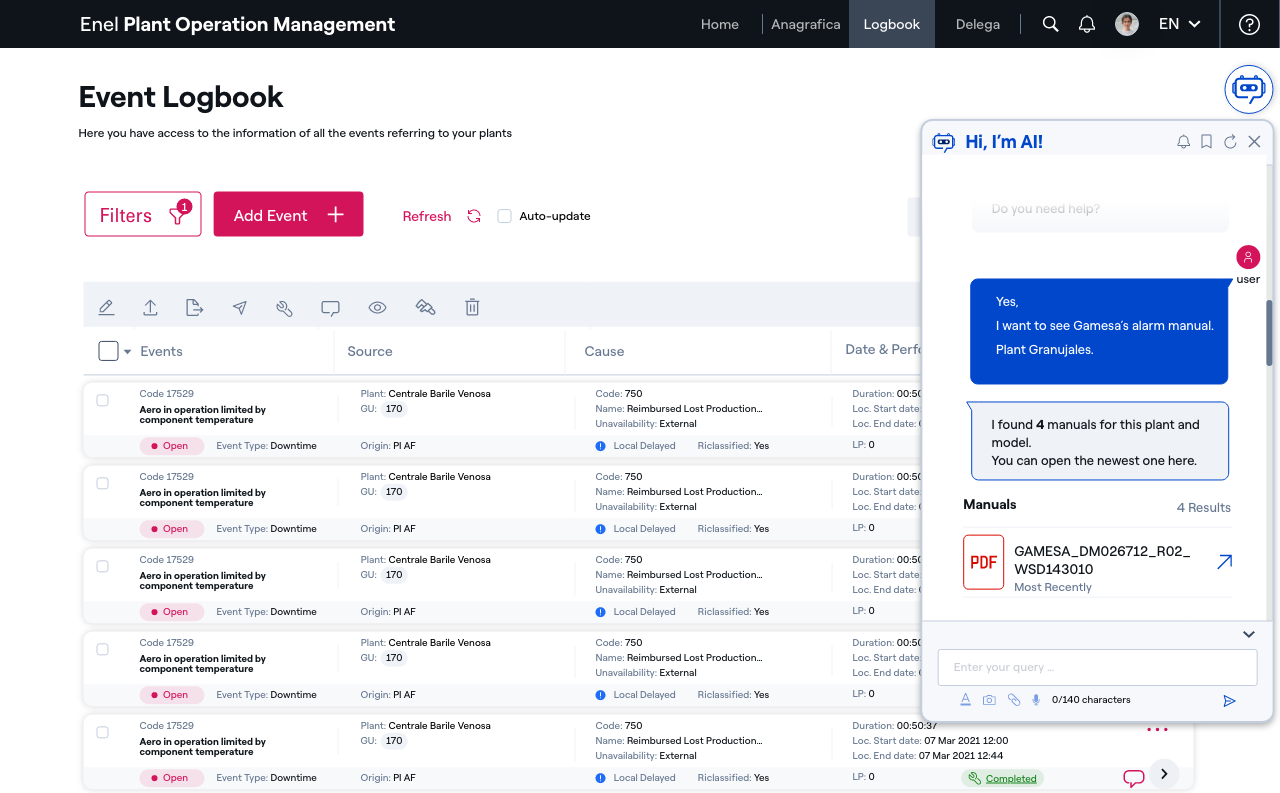Image resolution: width=1280 pixels, height=793 pixels.
Task: Click the send paper-plane icon in event toolbar
Action: pyautogui.click(x=240, y=308)
